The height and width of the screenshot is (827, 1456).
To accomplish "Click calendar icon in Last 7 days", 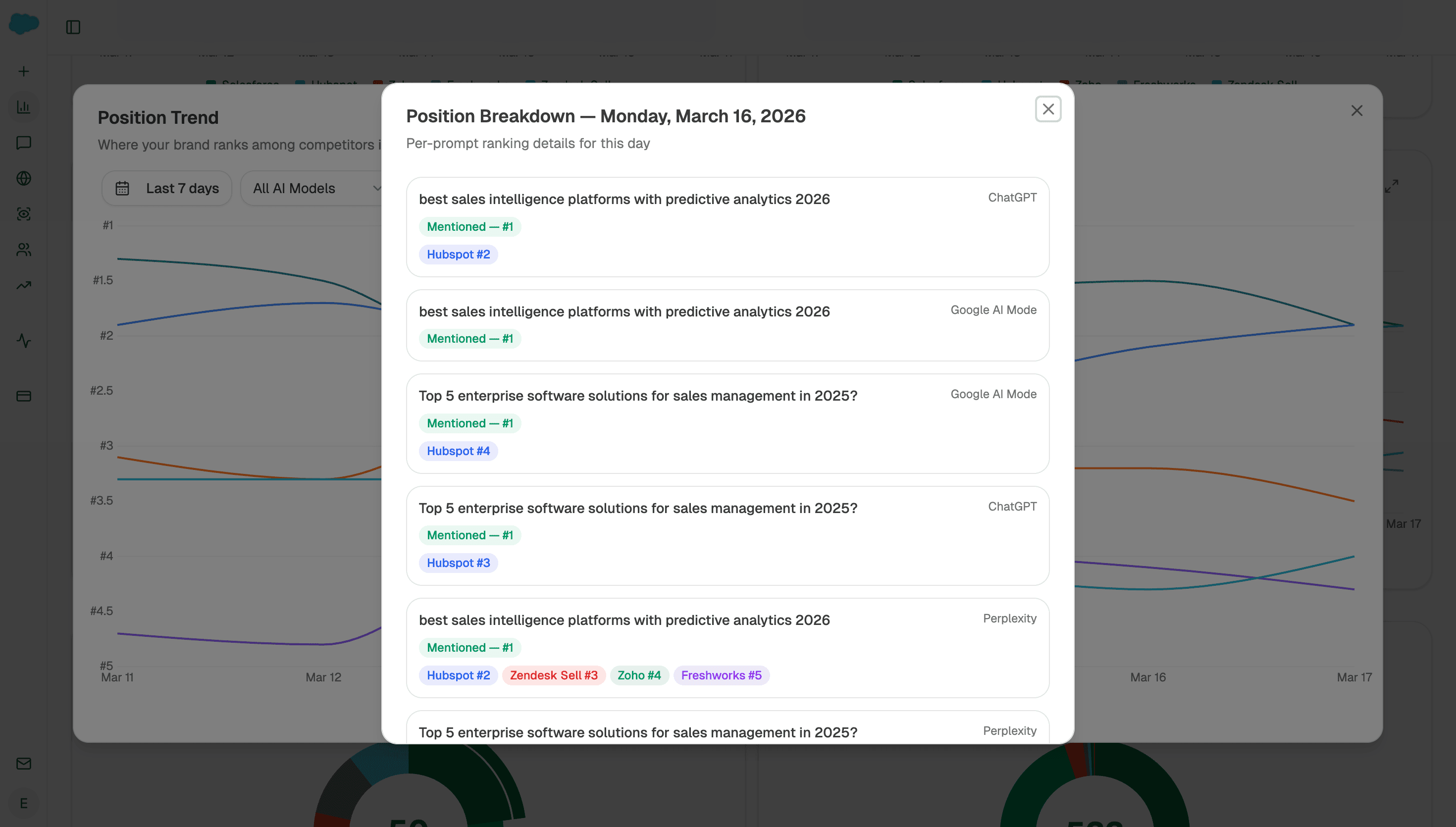I will coord(123,189).
